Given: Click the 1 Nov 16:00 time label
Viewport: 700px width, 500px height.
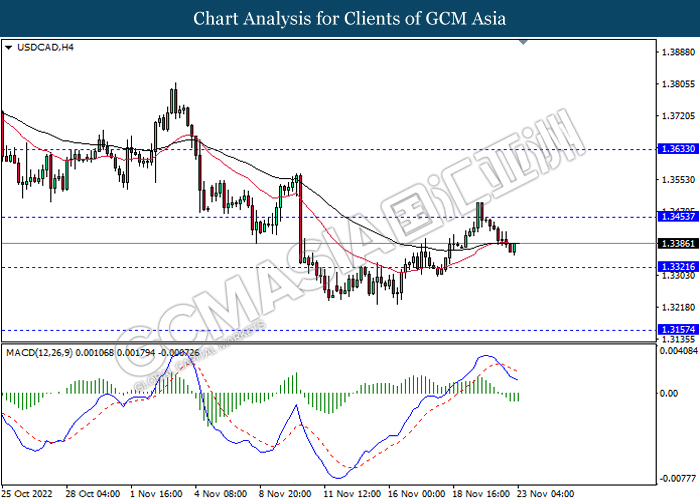Looking at the screenshot, I should pyautogui.click(x=156, y=493).
